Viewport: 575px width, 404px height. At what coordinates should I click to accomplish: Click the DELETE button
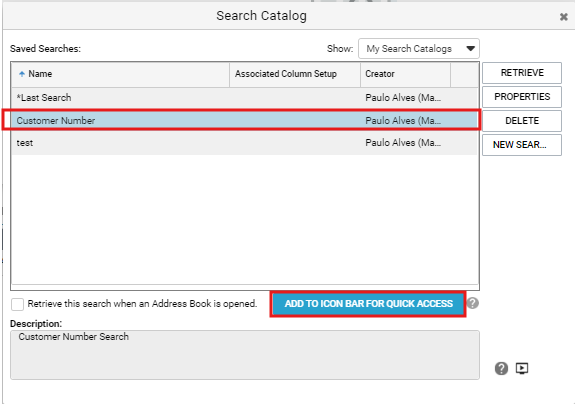tap(522, 121)
